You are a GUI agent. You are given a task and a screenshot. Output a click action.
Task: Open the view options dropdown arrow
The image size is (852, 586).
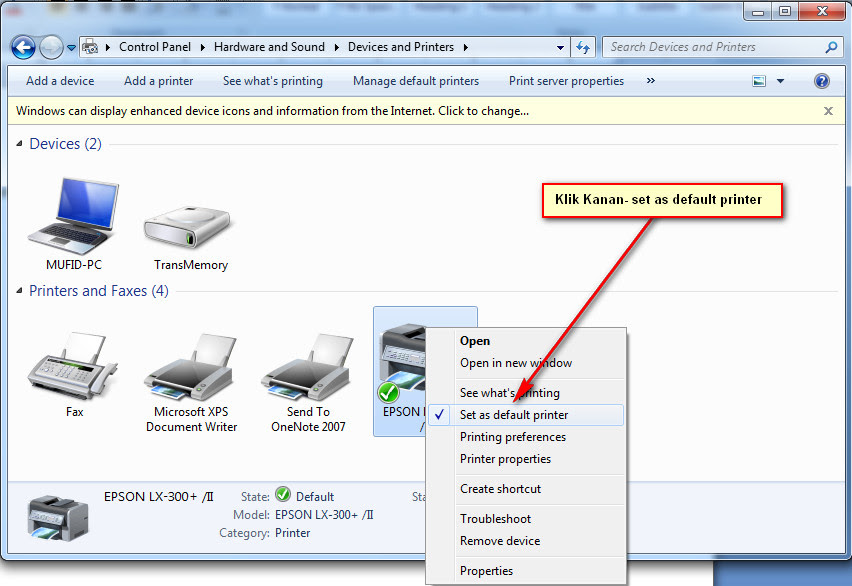coord(780,81)
